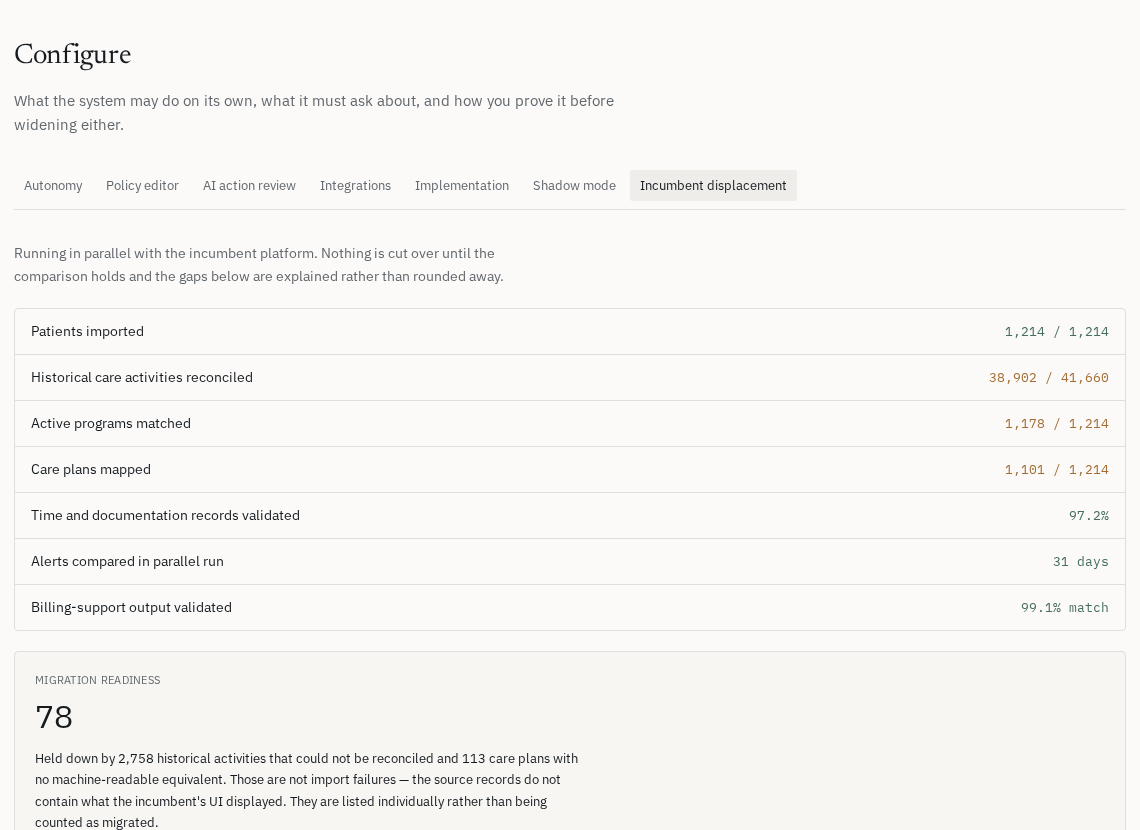Image resolution: width=1140 pixels, height=830 pixels.
Task: Open the Autonomy tab
Action: 53,185
